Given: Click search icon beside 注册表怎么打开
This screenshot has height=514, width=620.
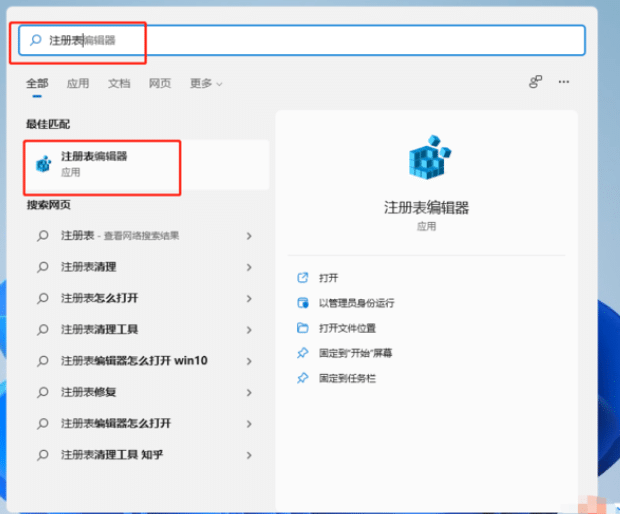Looking at the screenshot, I should [x=43, y=299].
